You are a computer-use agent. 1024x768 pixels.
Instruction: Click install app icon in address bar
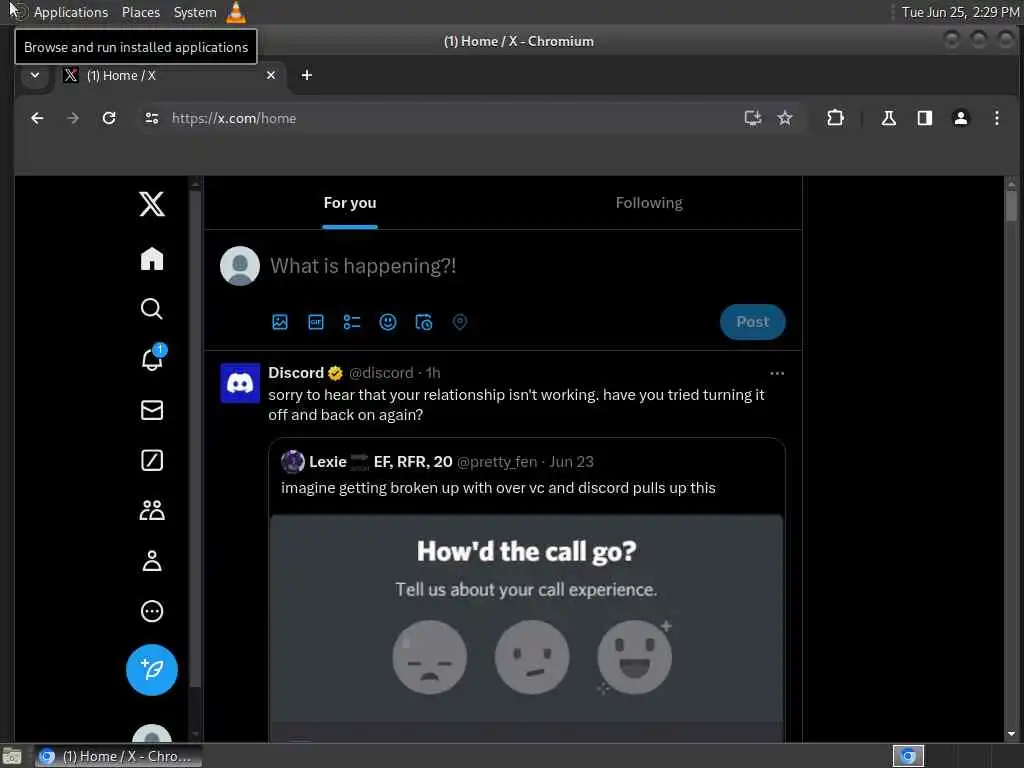pyautogui.click(x=753, y=118)
